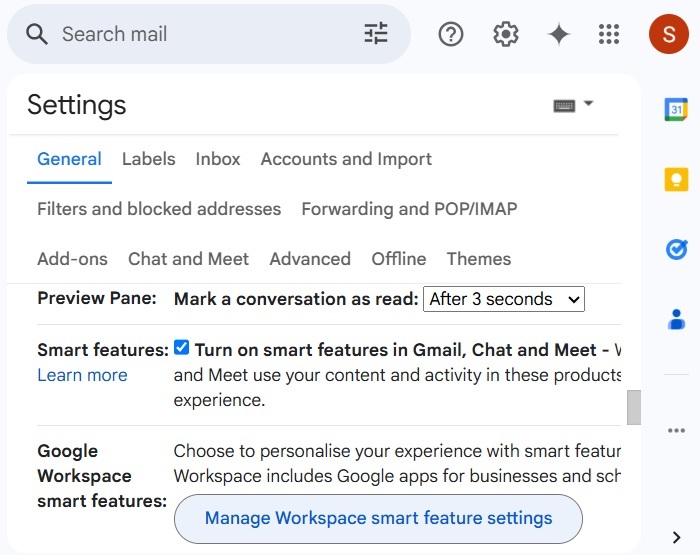The width and height of the screenshot is (700, 555).
Task: Switch to the Labels tab
Action: 149,159
